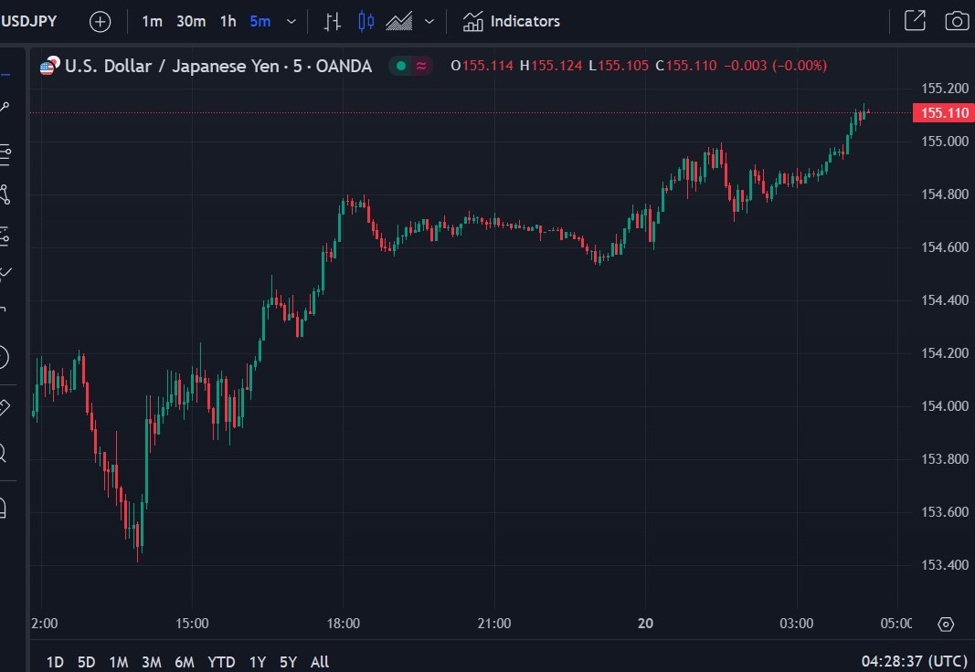Activate the 1m timeframe
This screenshot has width=975, height=672.
pos(152,20)
